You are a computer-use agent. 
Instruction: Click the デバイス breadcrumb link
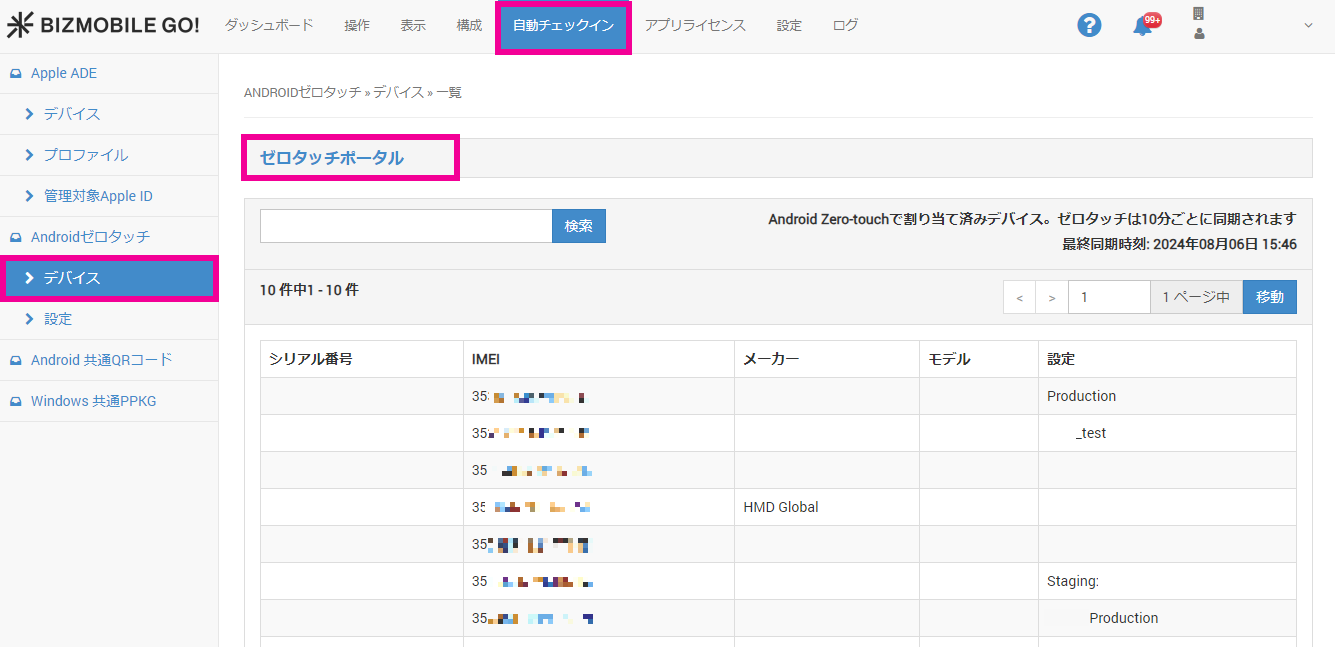pos(398,92)
